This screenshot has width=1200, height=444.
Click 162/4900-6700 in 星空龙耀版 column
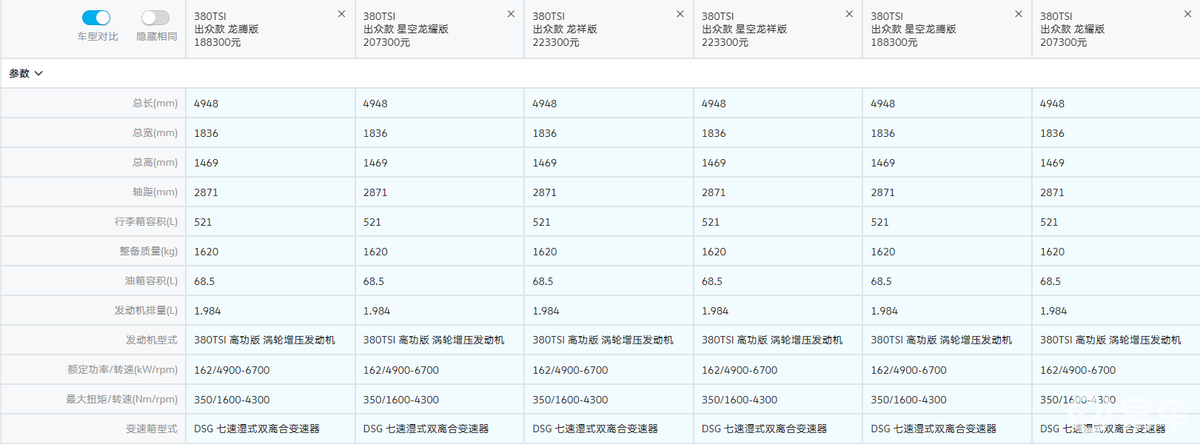tap(401, 370)
